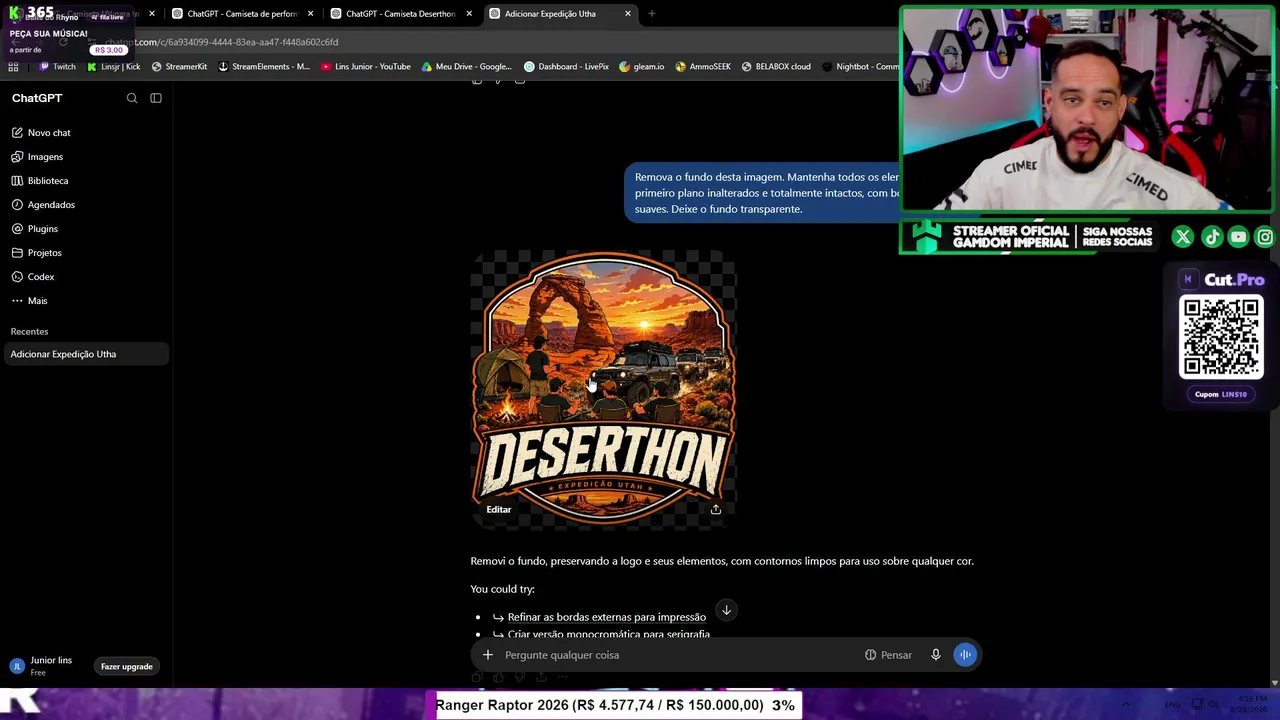The height and width of the screenshot is (720, 1280).
Task: Click the ChatGPT title in sidebar
Action: coord(37,98)
